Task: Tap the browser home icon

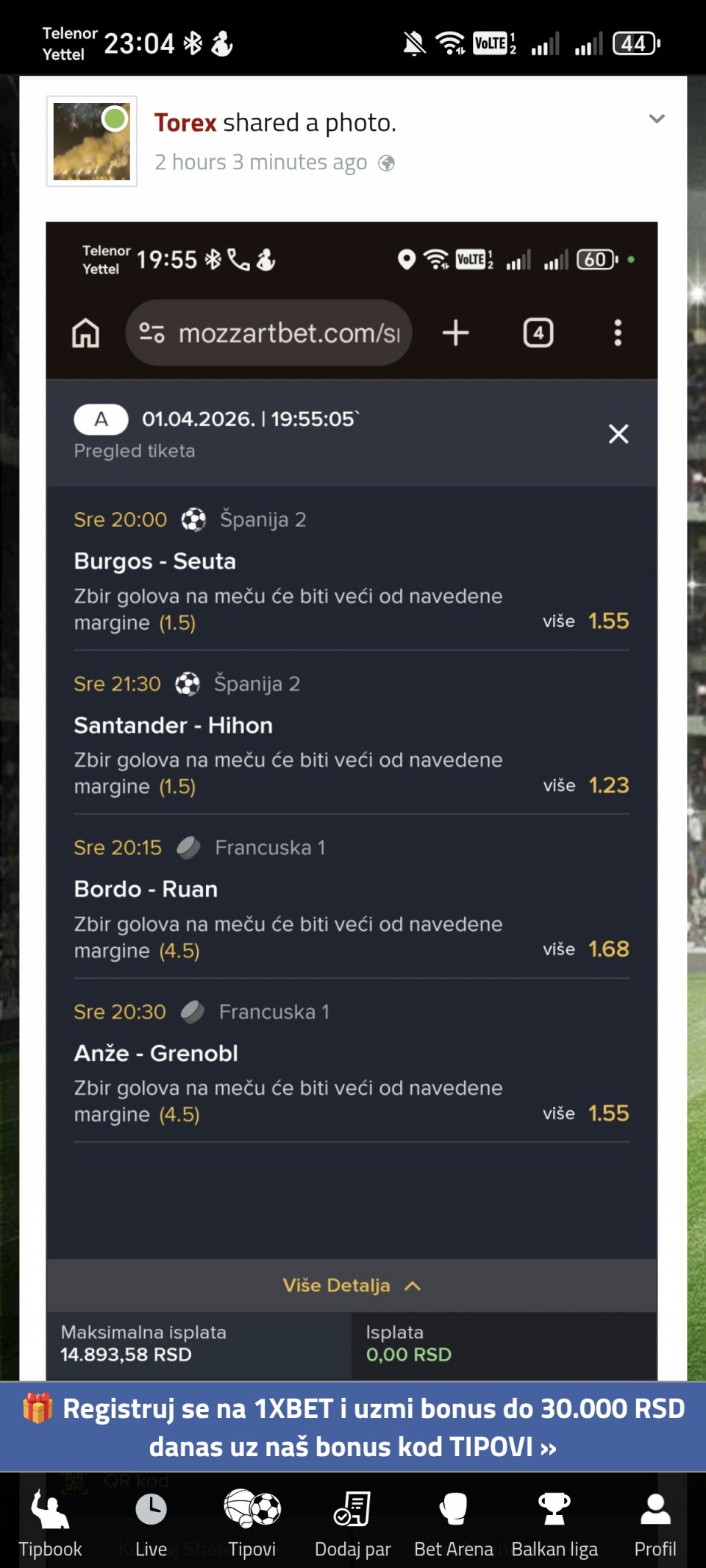Action: 86,333
